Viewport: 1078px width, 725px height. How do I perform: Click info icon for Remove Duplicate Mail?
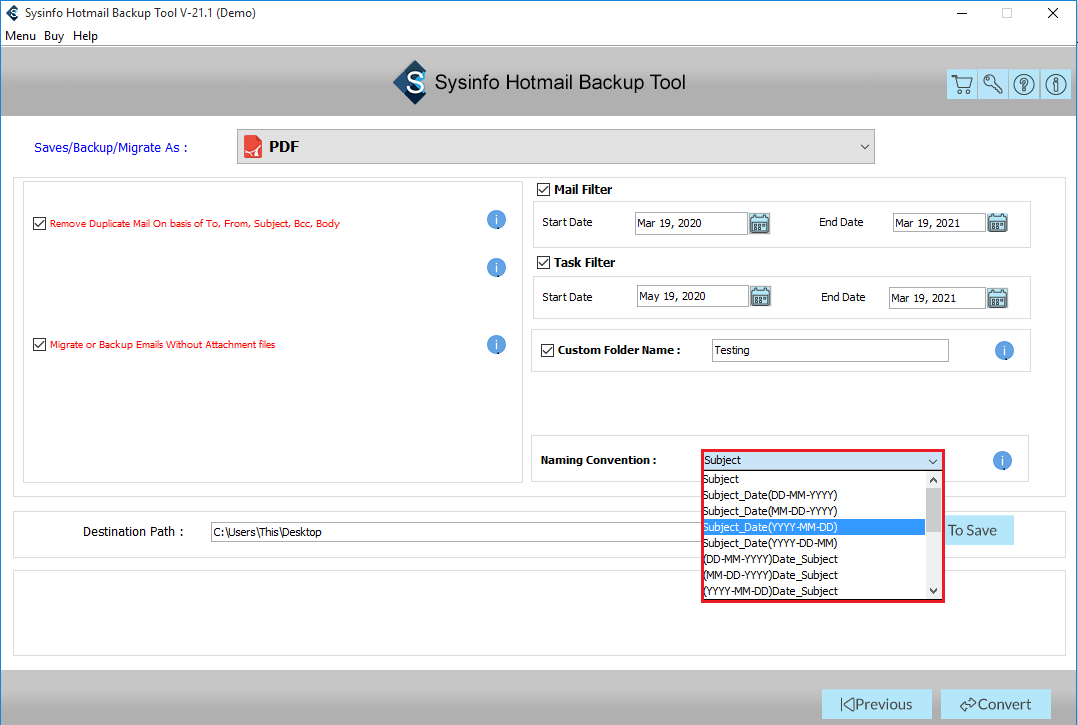coord(496,220)
